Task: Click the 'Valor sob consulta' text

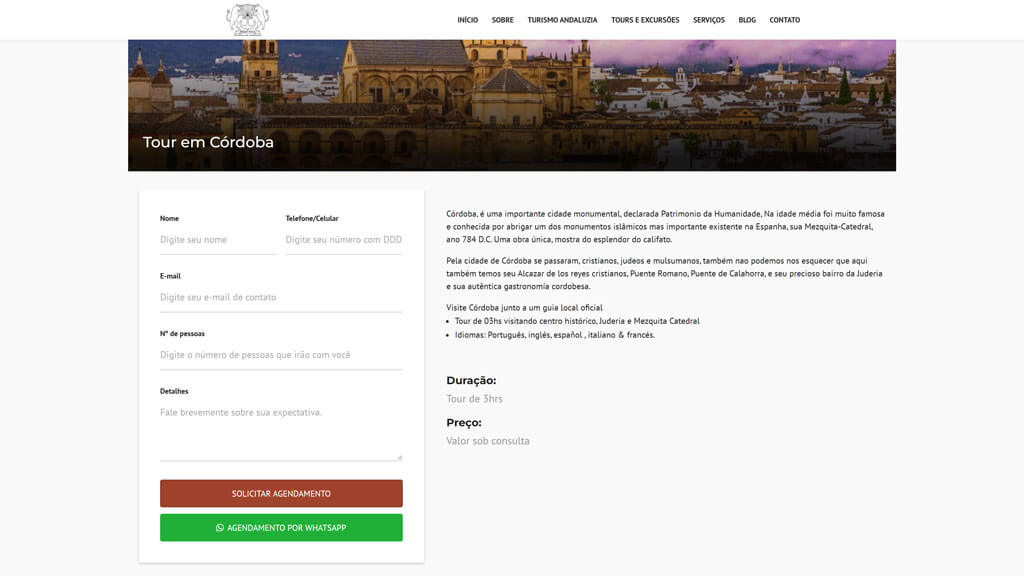Action: click(x=488, y=441)
